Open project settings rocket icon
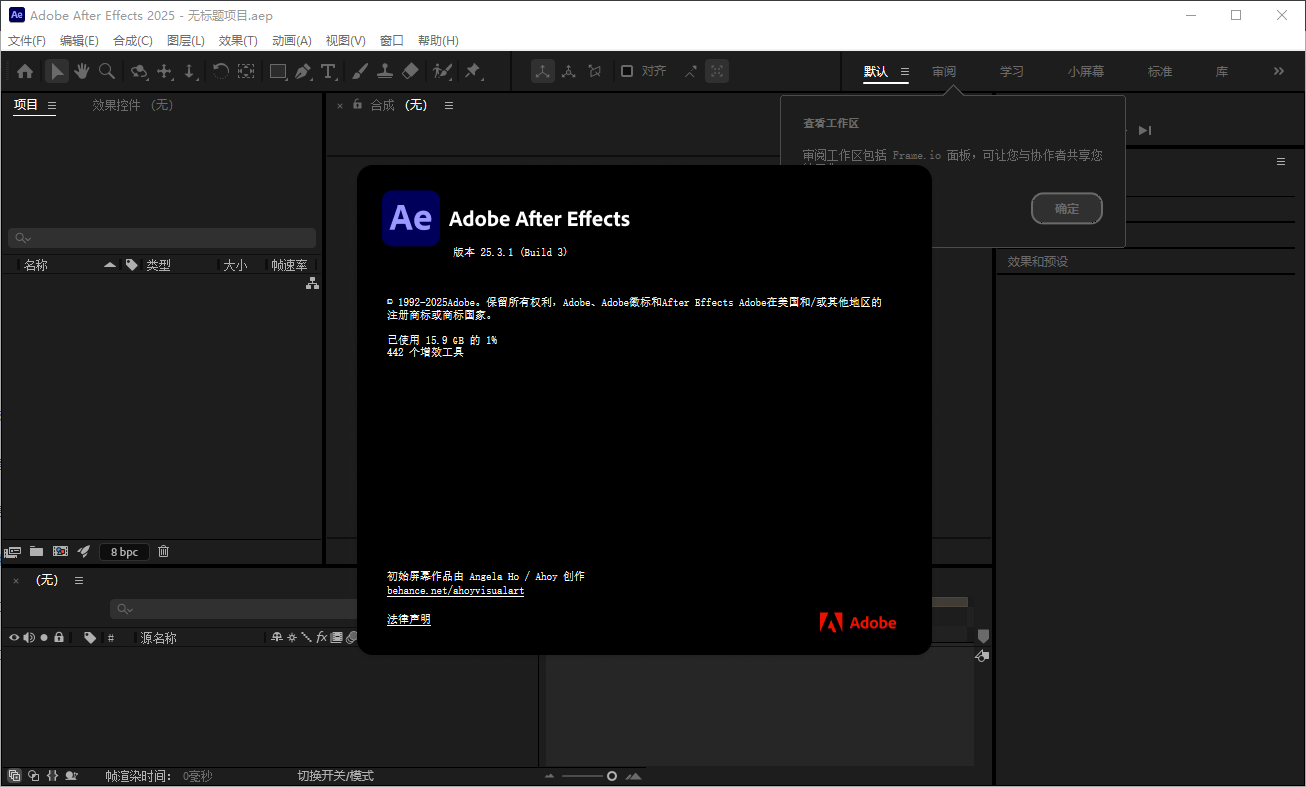This screenshot has height=787, width=1306. point(84,551)
